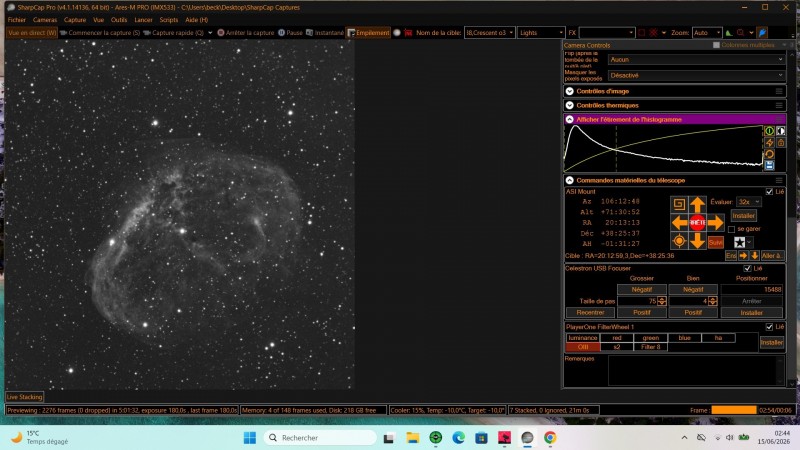The image size is (800, 450).
Task: Click the padlock icon beside histogram
Action: [x=781, y=143]
